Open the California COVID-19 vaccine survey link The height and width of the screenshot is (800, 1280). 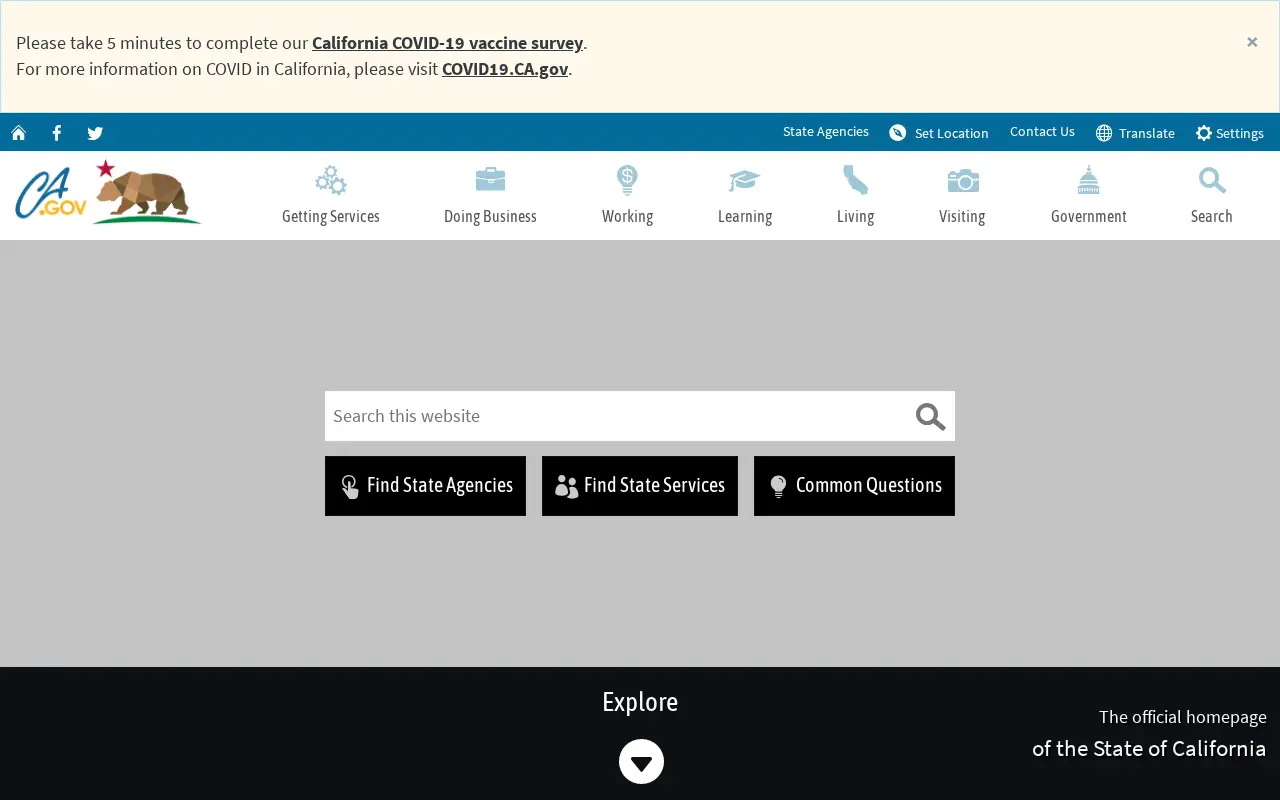click(x=447, y=43)
